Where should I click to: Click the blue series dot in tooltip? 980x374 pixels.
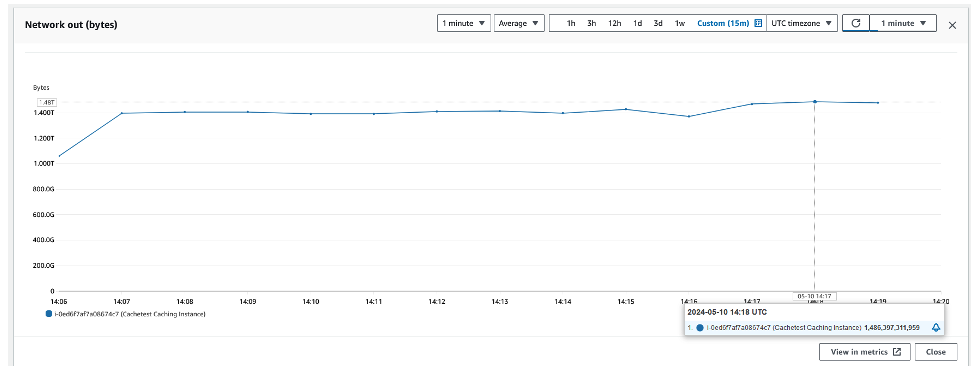pyautogui.click(x=700, y=327)
